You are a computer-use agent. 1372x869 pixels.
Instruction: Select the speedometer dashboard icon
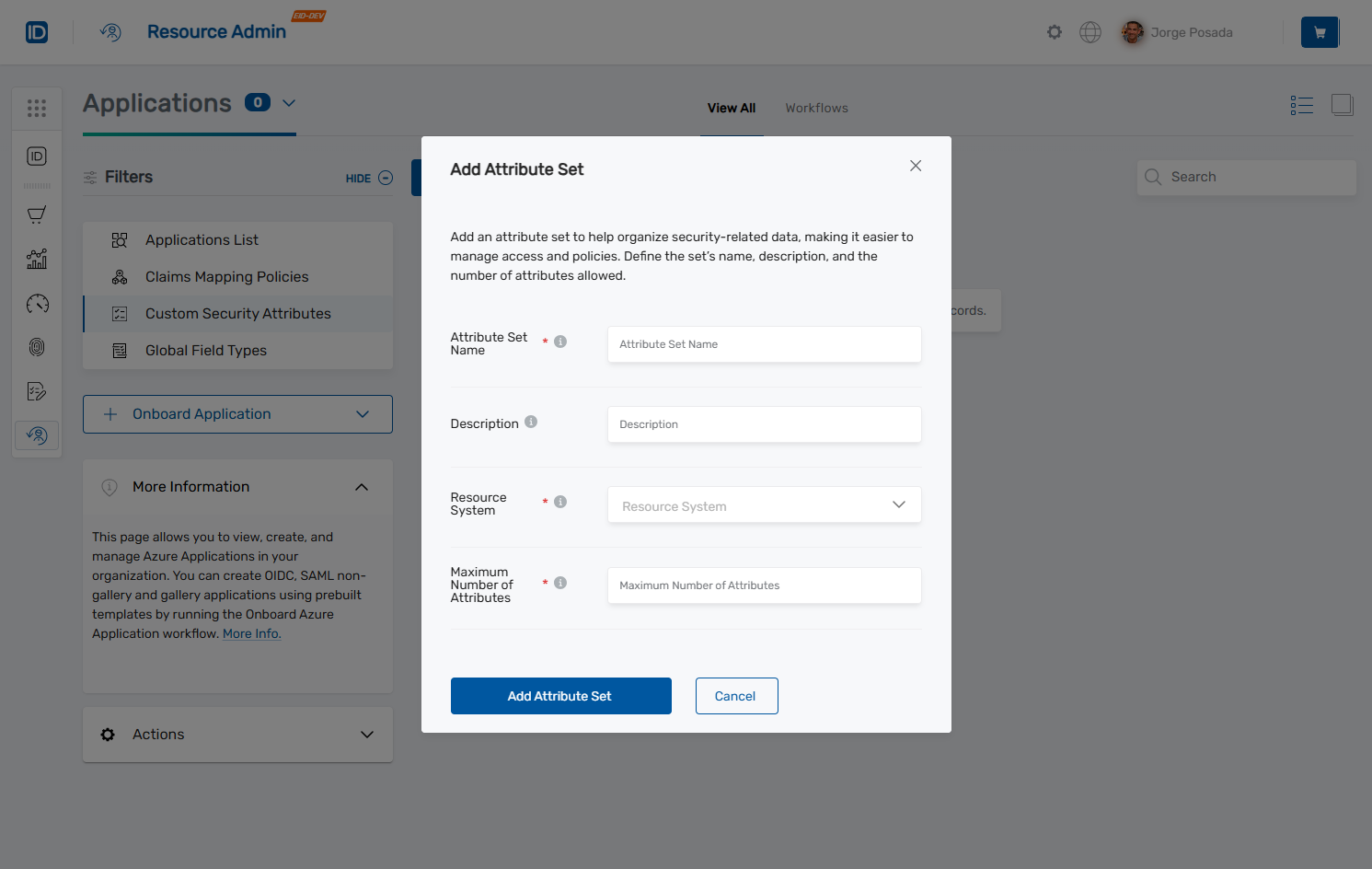tap(37, 303)
